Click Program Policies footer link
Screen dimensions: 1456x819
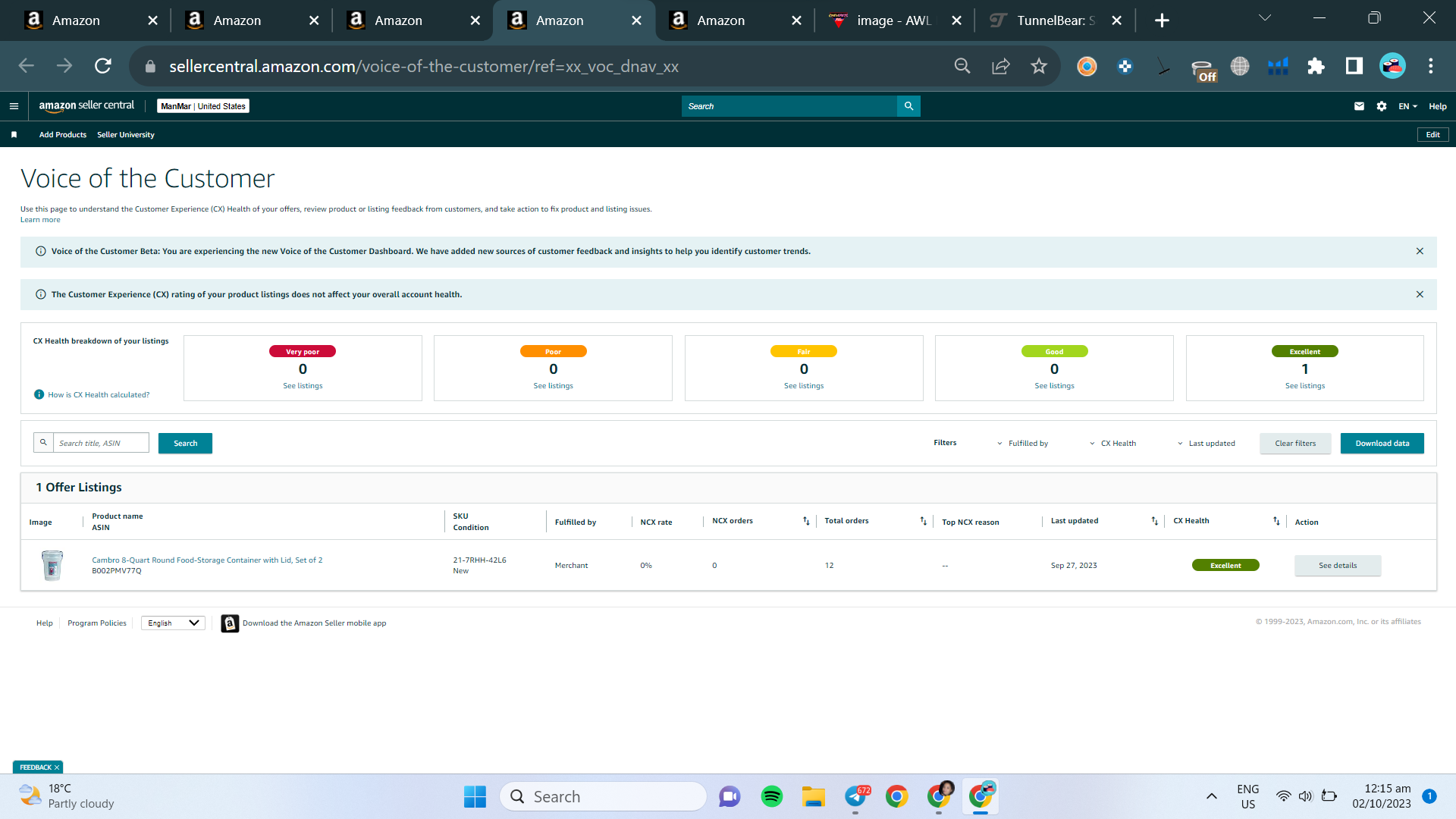pyautogui.click(x=97, y=623)
